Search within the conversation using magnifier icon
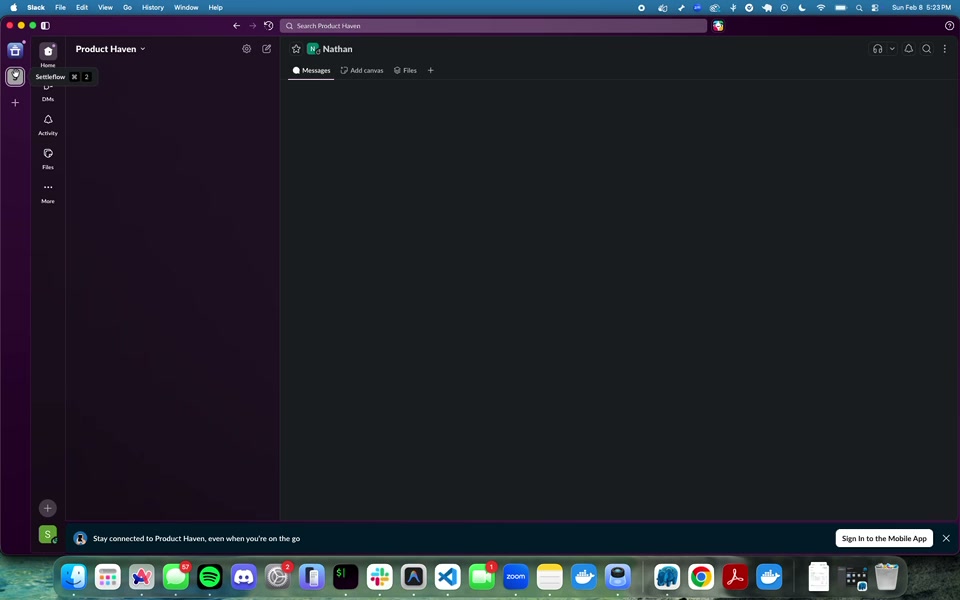The image size is (960, 600). pos(927,49)
